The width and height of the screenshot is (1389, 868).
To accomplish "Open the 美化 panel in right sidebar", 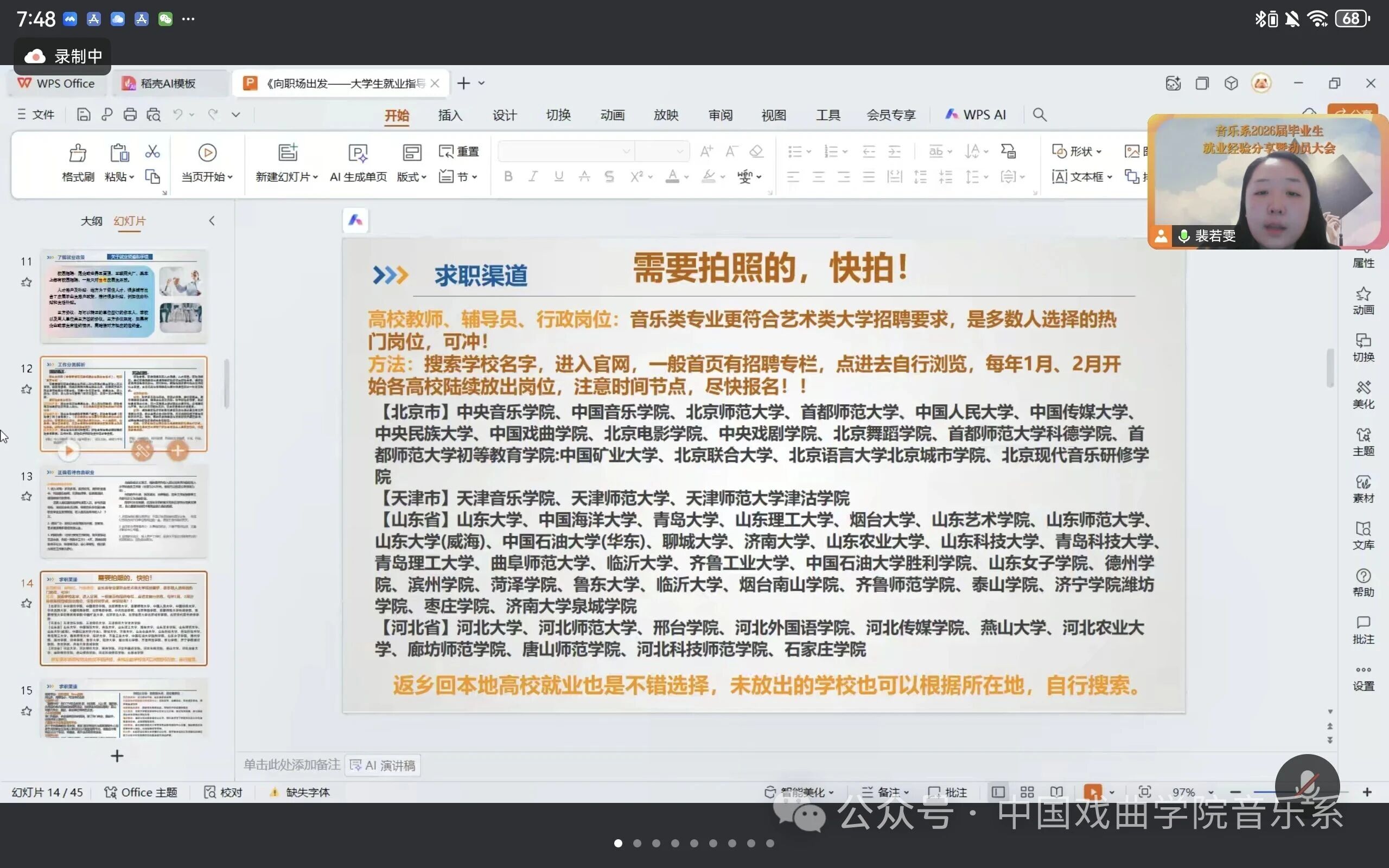I will 1363,394.
